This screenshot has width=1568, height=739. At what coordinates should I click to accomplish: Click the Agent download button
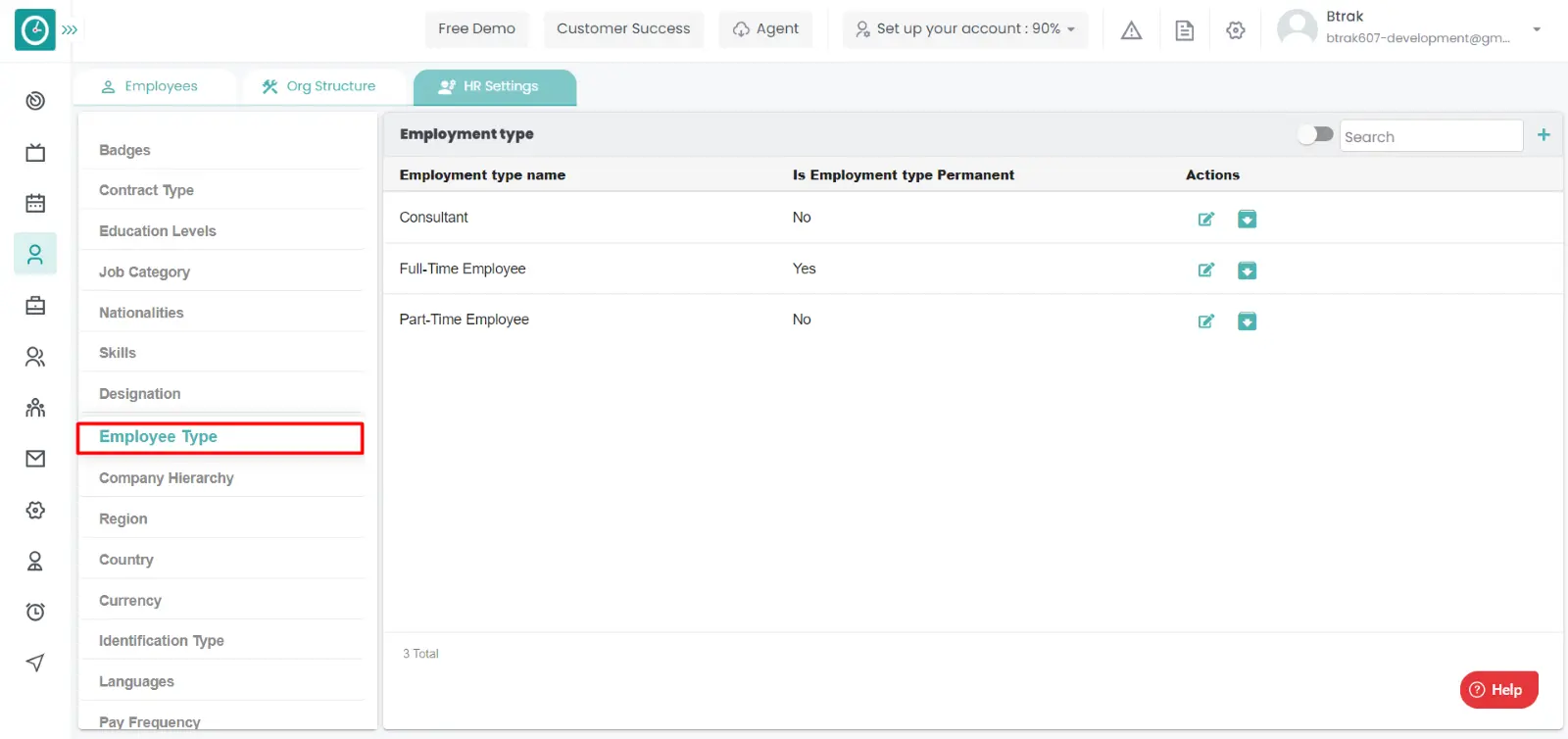[766, 29]
